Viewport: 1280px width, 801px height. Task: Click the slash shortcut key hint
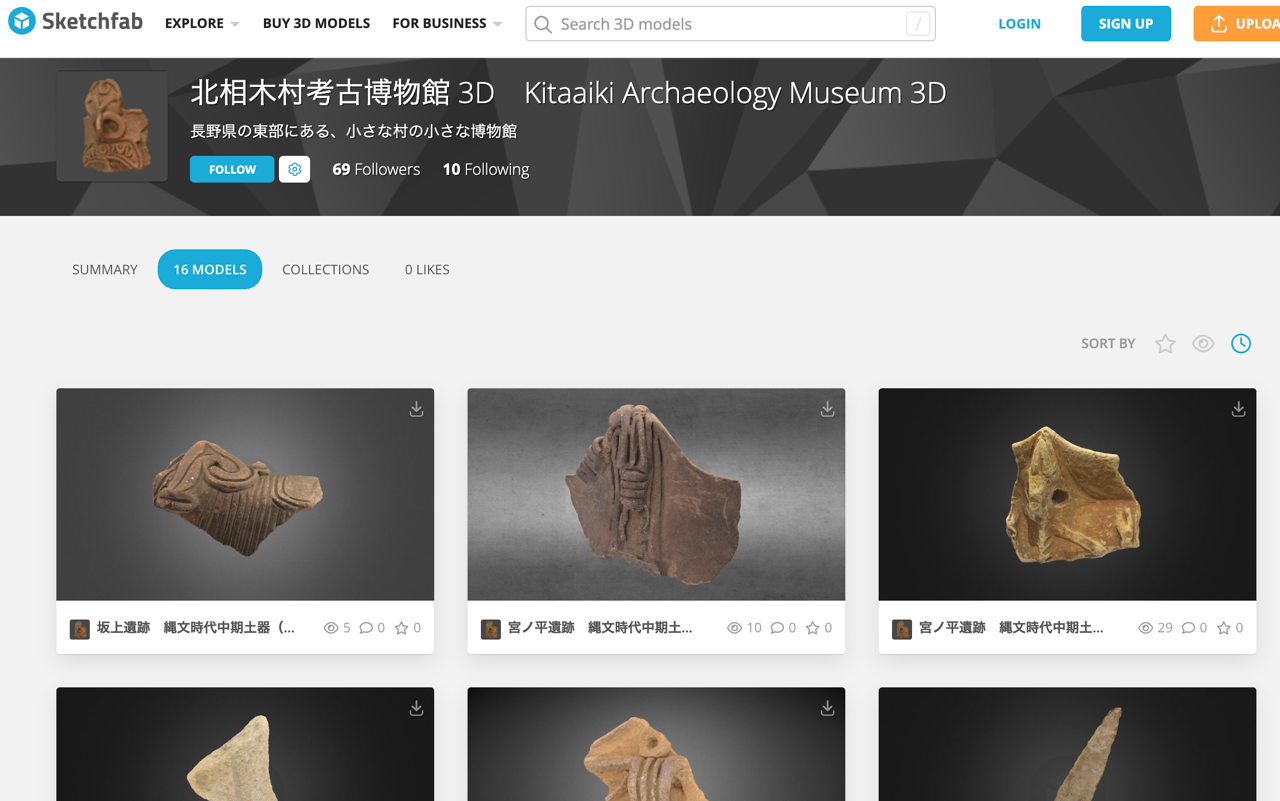coord(918,24)
